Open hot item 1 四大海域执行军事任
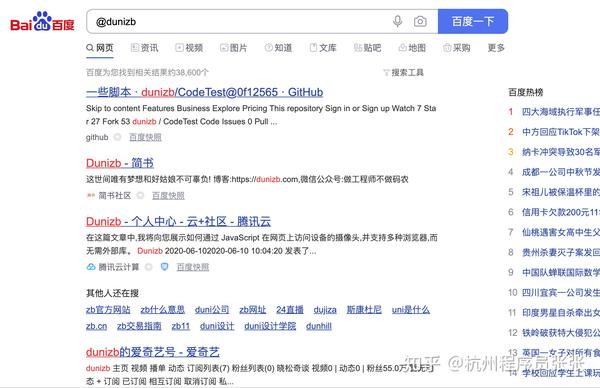Image resolution: width=600 pixels, height=388 pixels. click(x=561, y=112)
